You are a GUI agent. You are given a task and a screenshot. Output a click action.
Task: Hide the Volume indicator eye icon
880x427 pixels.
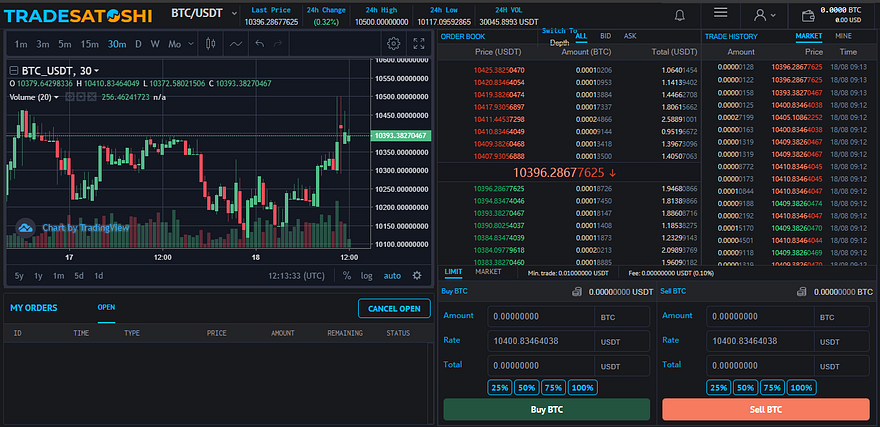[x=70, y=97]
